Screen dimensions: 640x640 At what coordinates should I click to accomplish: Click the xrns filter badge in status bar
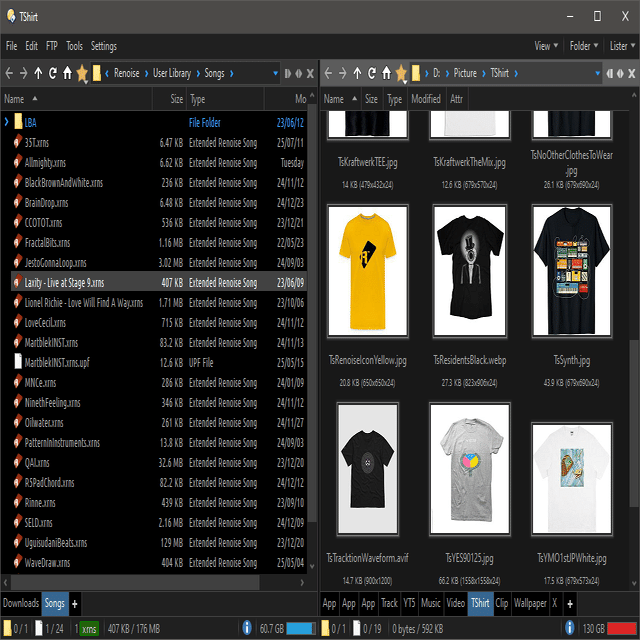(89, 629)
